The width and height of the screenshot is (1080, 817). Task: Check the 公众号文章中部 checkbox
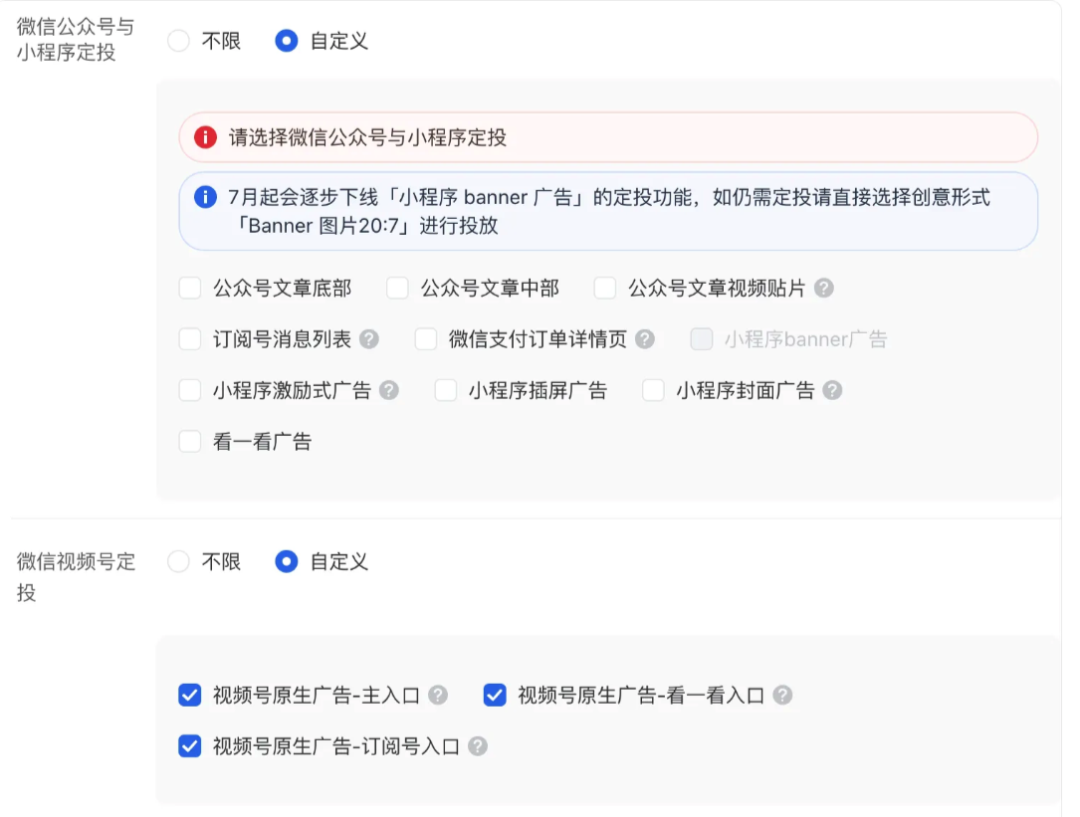point(397,288)
